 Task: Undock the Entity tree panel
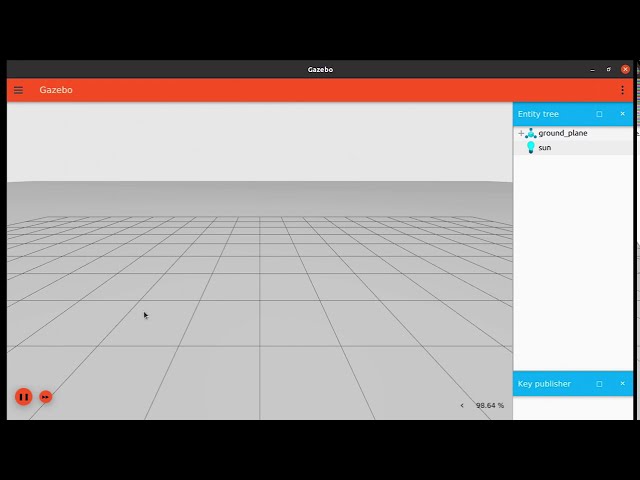(599, 114)
